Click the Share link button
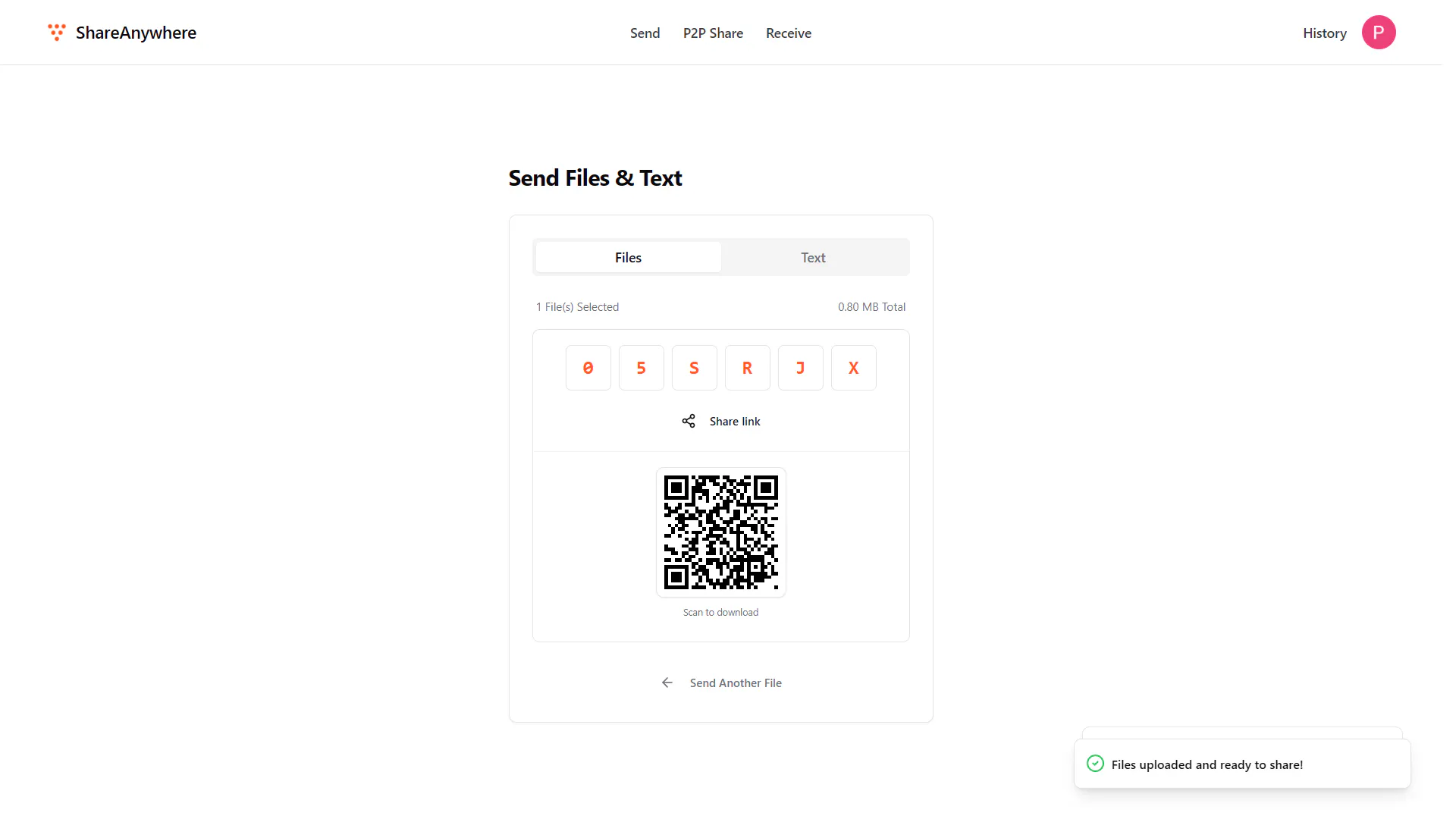Viewport: 1456px width, 819px height. [721, 421]
